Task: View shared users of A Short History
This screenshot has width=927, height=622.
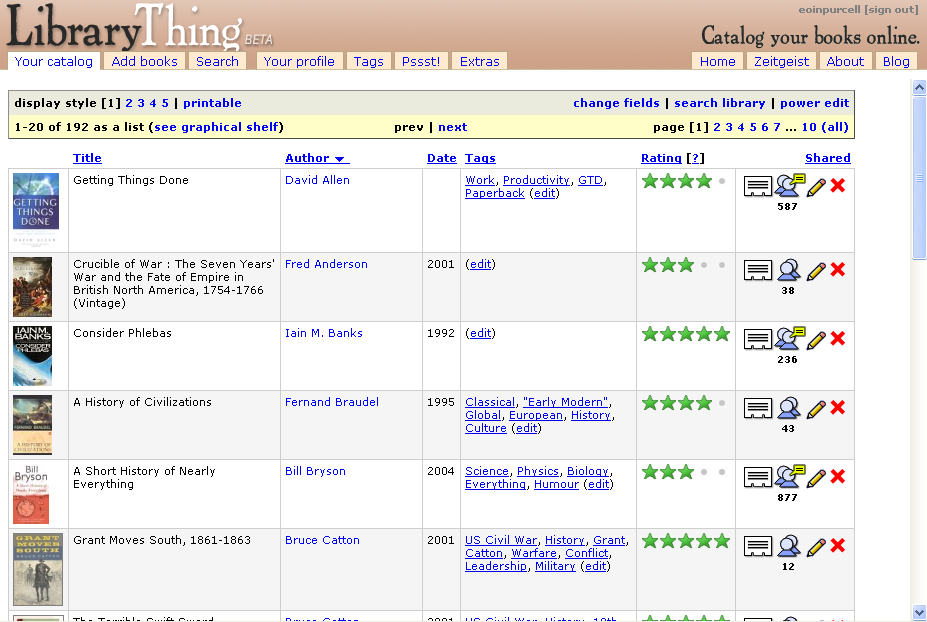Action: [790, 476]
